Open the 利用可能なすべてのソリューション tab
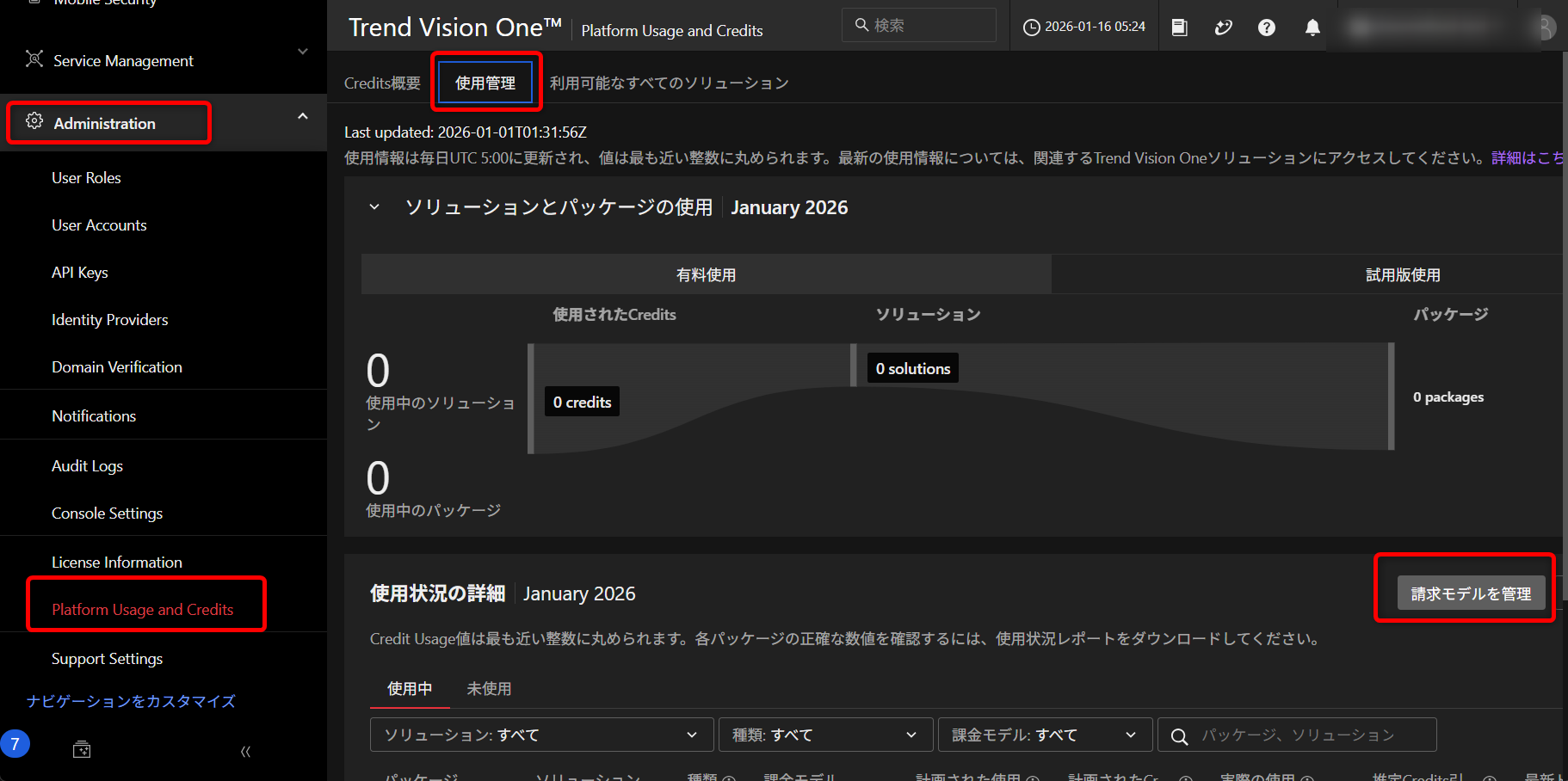 pos(669,82)
